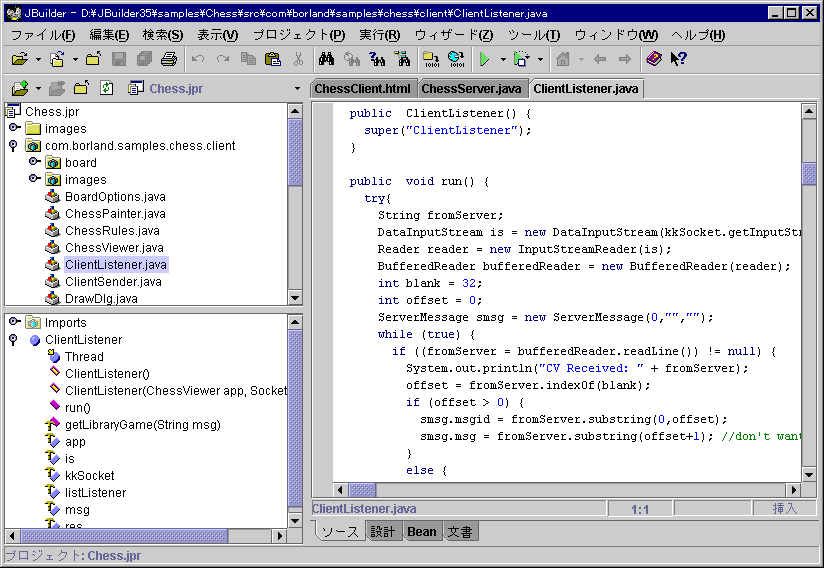This screenshot has width=824, height=568.
Task: Switch to the ChessServer.java tab
Action: pyautogui.click(x=472, y=88)
